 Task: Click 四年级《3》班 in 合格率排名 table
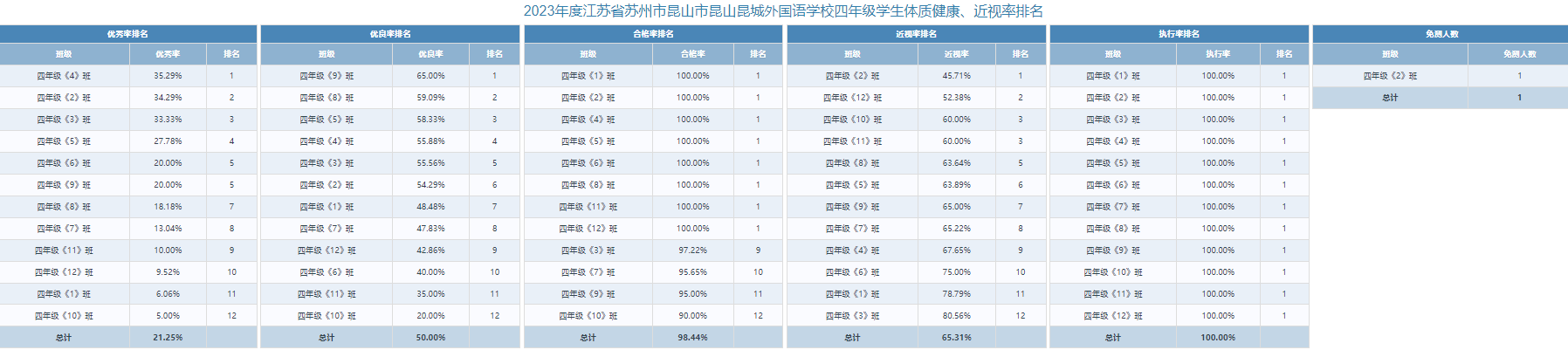[x=588, y=250]
